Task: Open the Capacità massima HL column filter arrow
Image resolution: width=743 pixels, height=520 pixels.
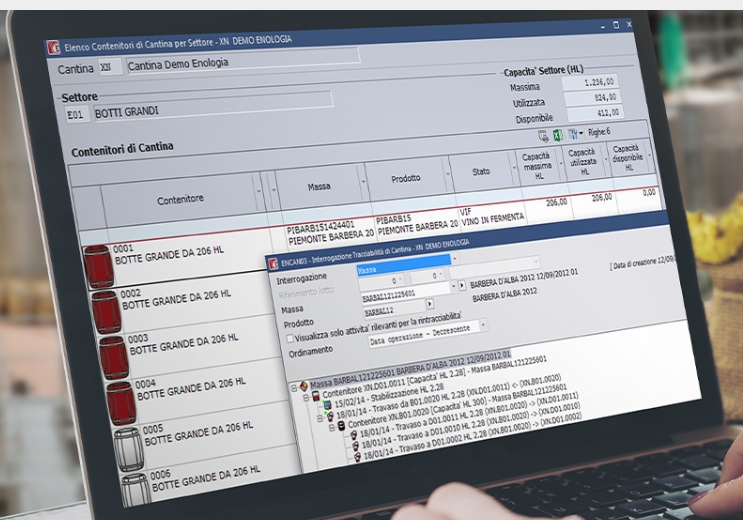Action: [561, 164]
